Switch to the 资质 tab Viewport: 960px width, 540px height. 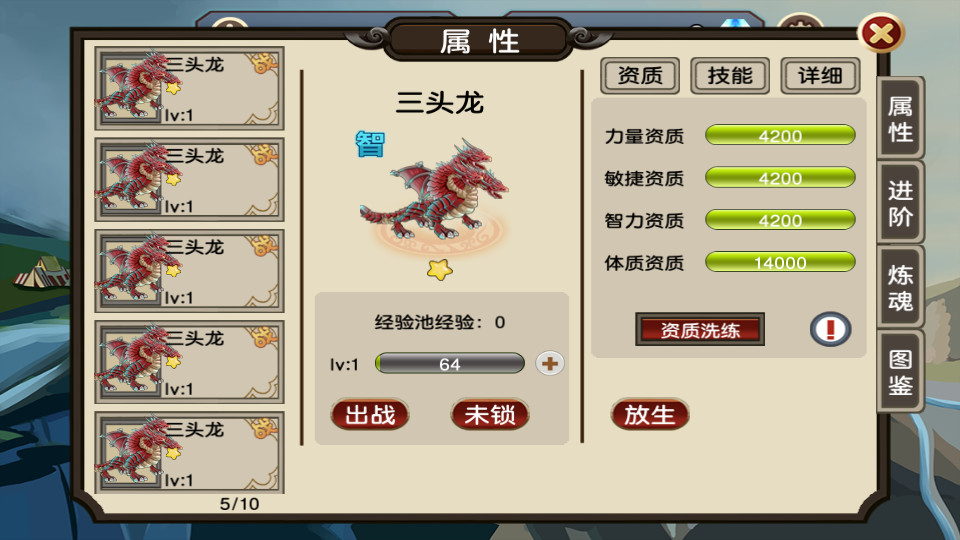(640, 76)
